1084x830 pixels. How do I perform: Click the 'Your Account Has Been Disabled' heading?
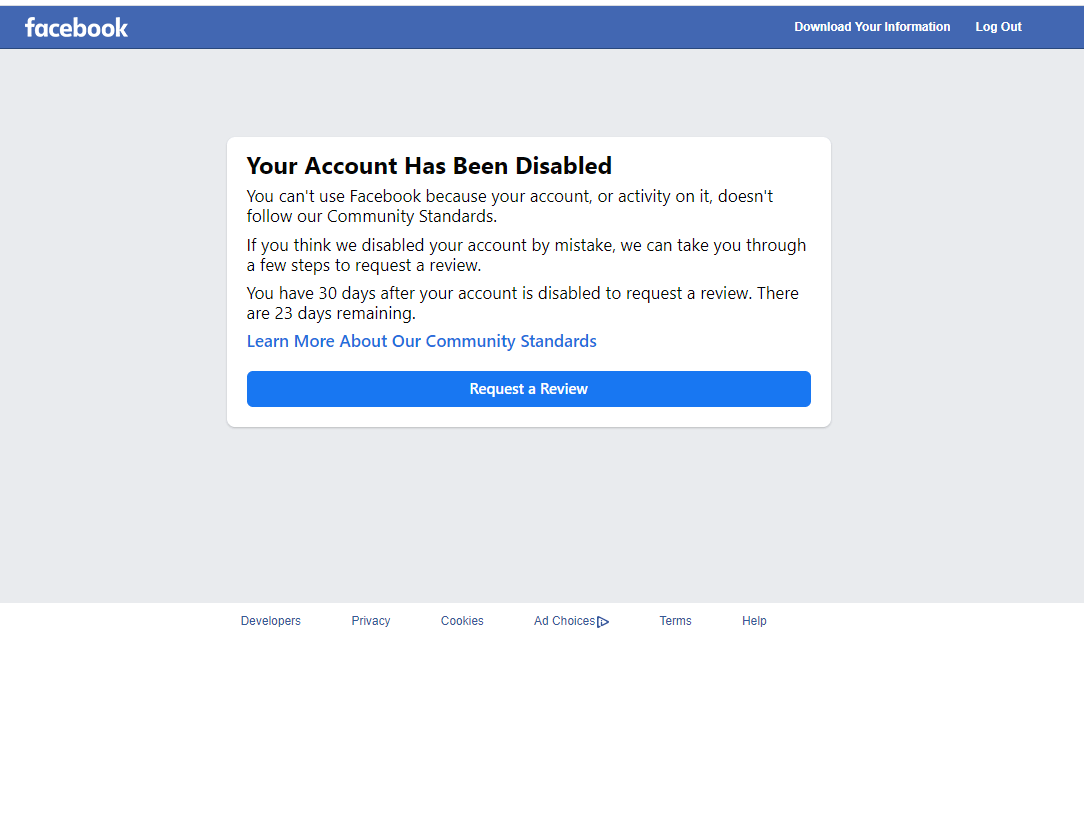click(429, 166)
